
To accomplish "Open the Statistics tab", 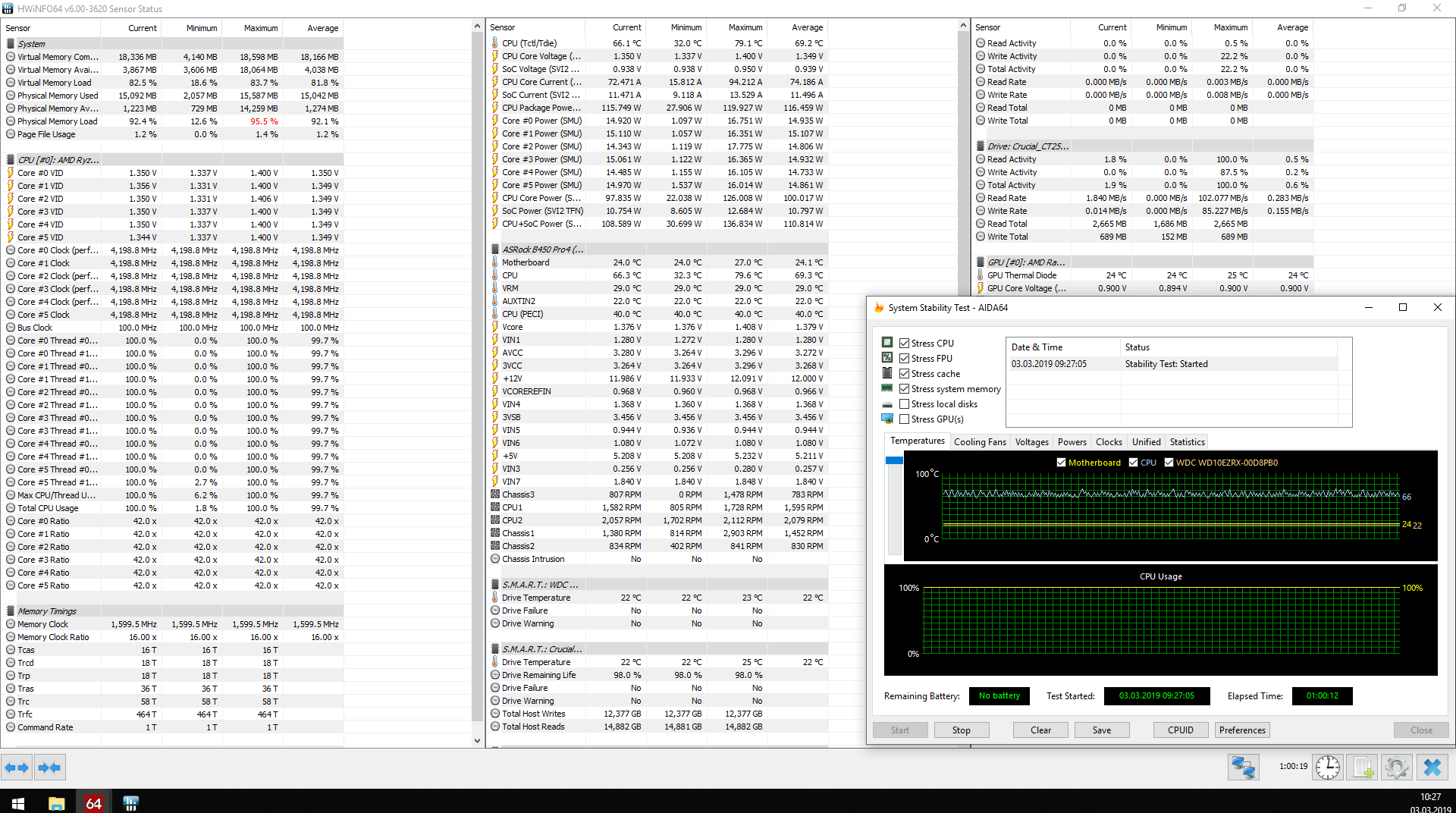I will coord(1187,442).
